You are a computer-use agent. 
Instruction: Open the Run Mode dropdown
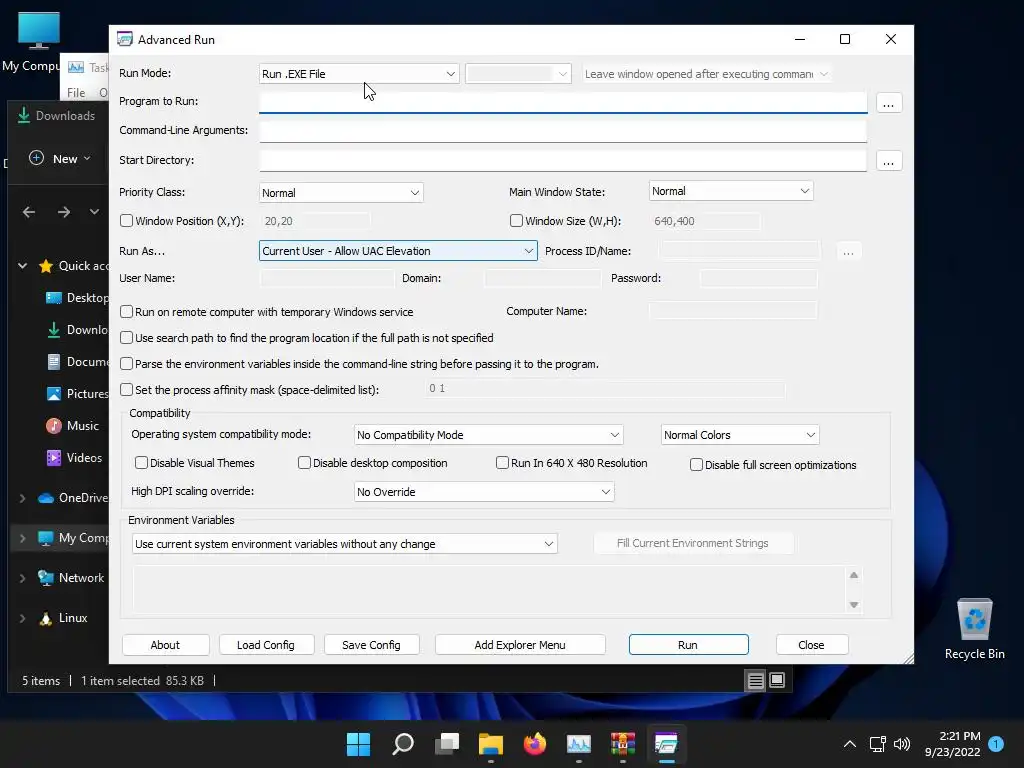tap(359, 74)
